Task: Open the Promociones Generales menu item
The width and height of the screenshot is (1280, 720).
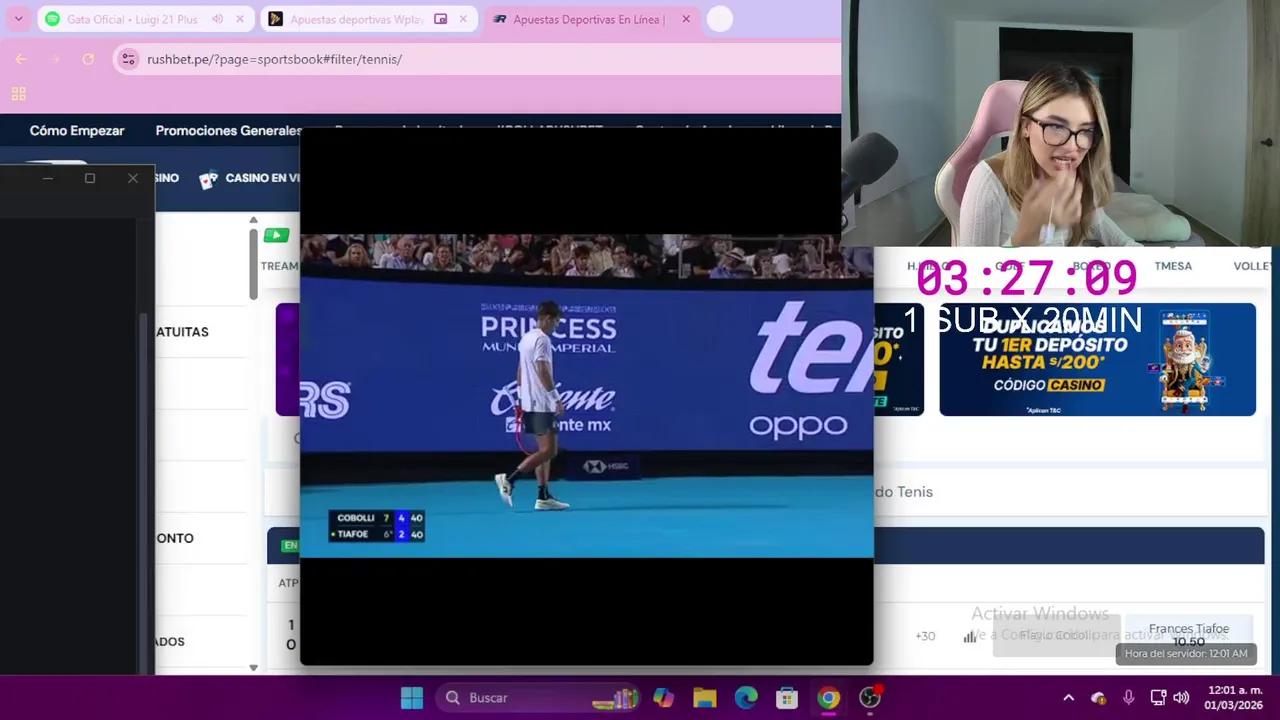Action: (228, 131)
